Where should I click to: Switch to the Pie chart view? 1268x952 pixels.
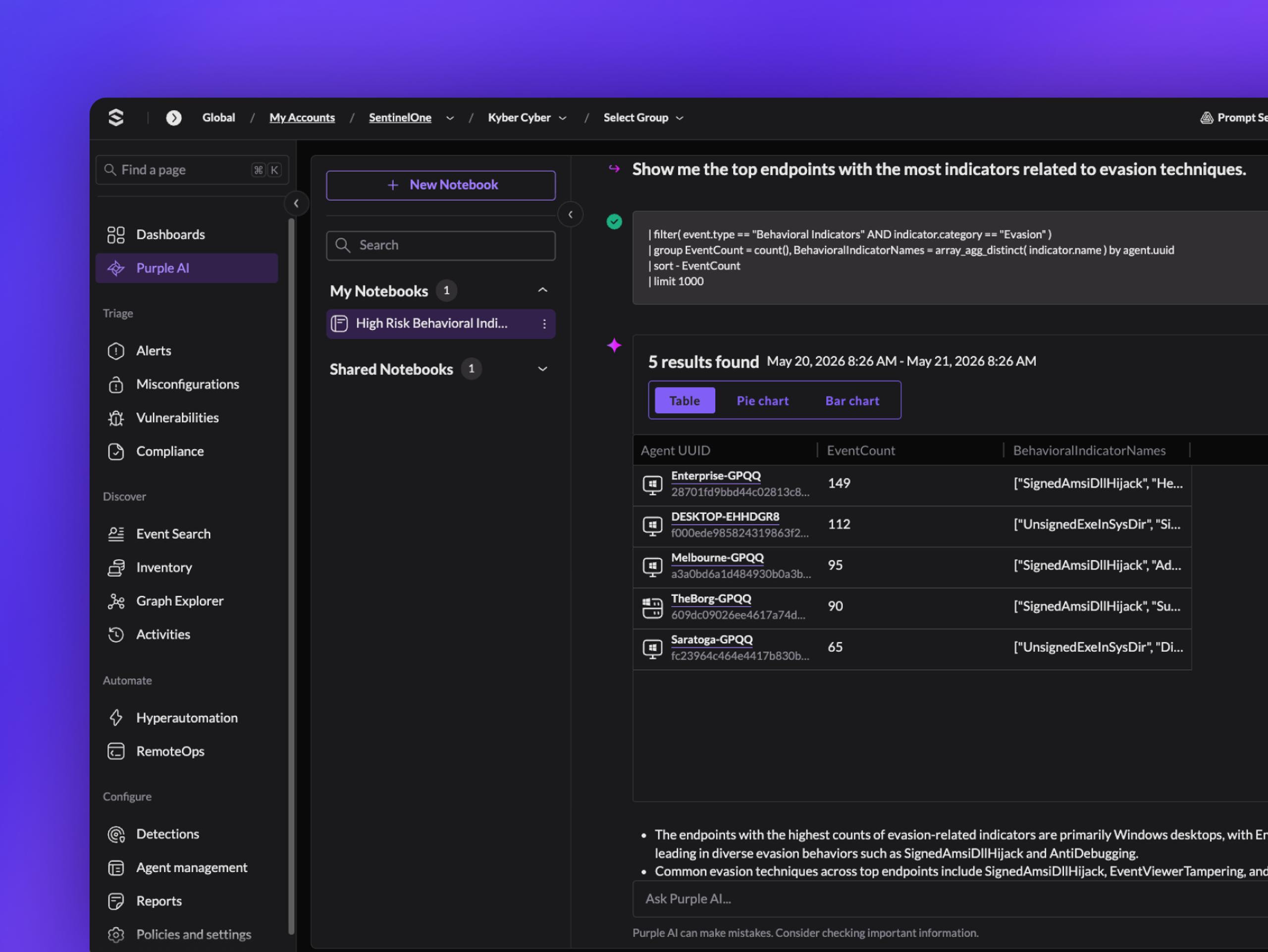tap(762, 401)
